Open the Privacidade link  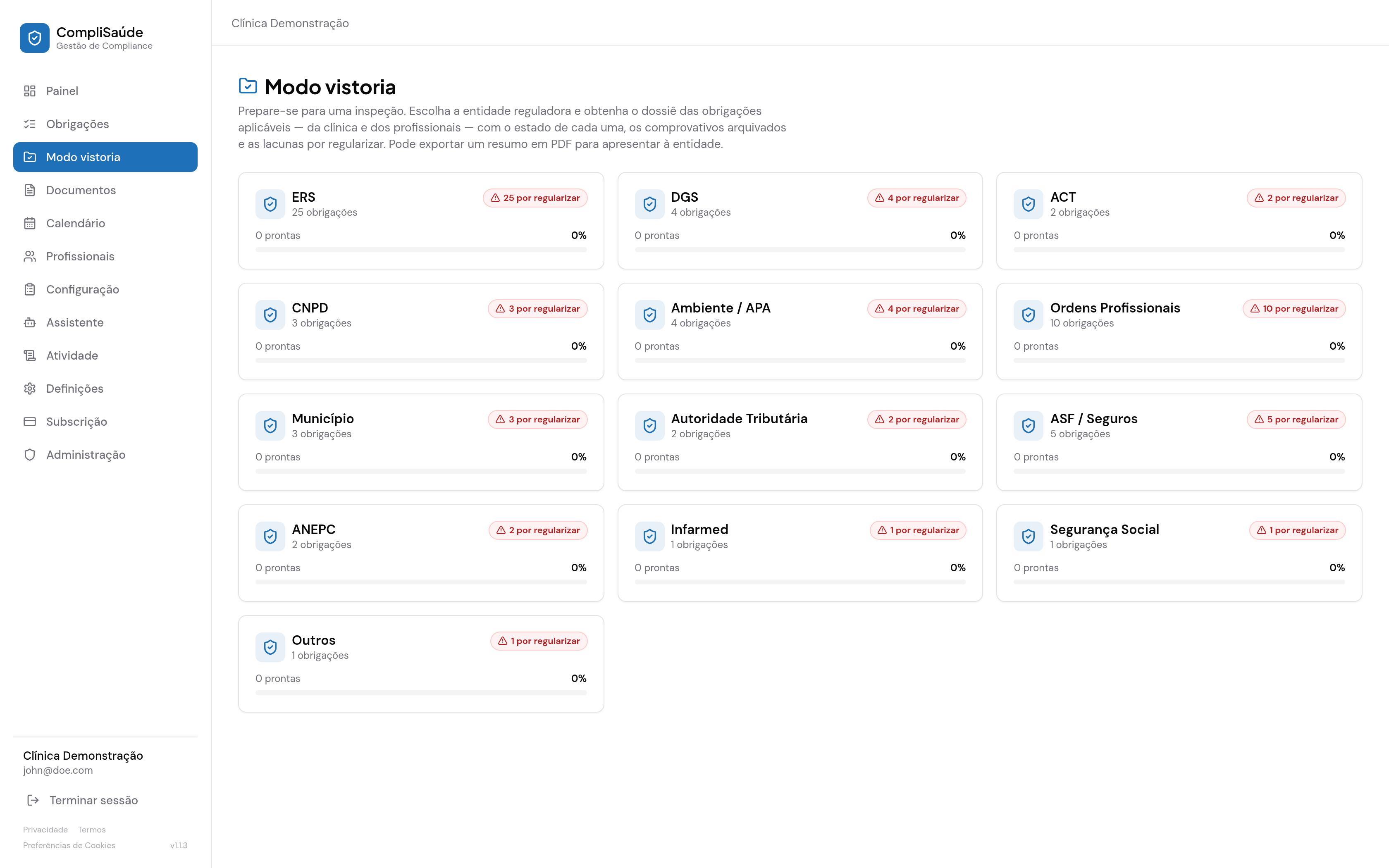point(45,830)
